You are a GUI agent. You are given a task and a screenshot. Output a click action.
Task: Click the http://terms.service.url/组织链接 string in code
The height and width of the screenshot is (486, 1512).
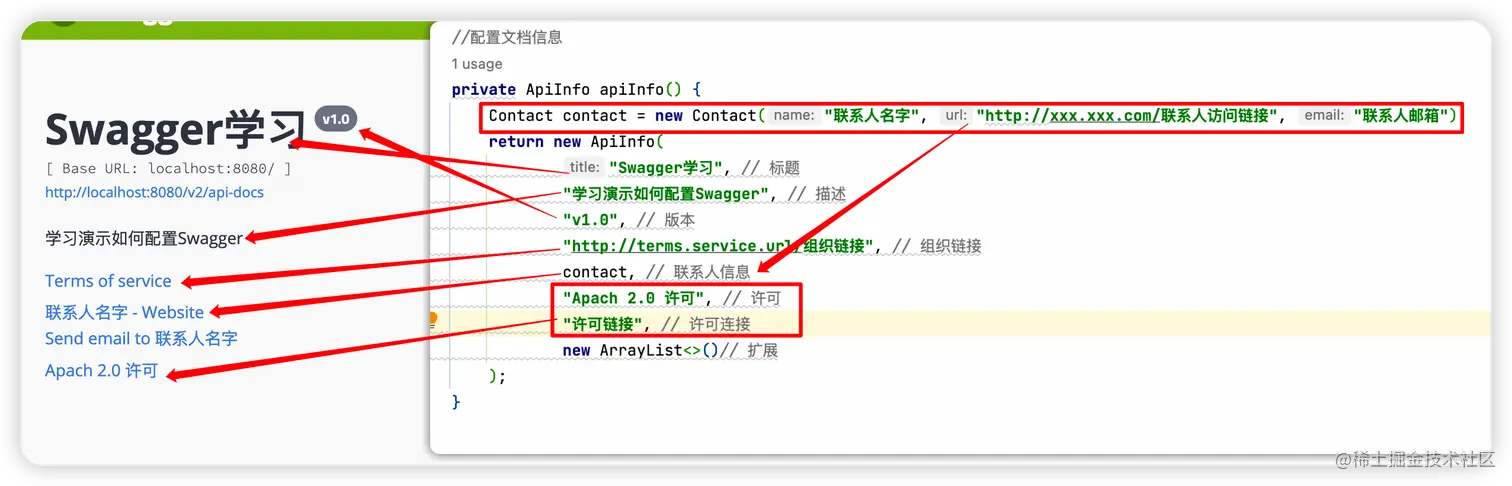coord(719,246)
